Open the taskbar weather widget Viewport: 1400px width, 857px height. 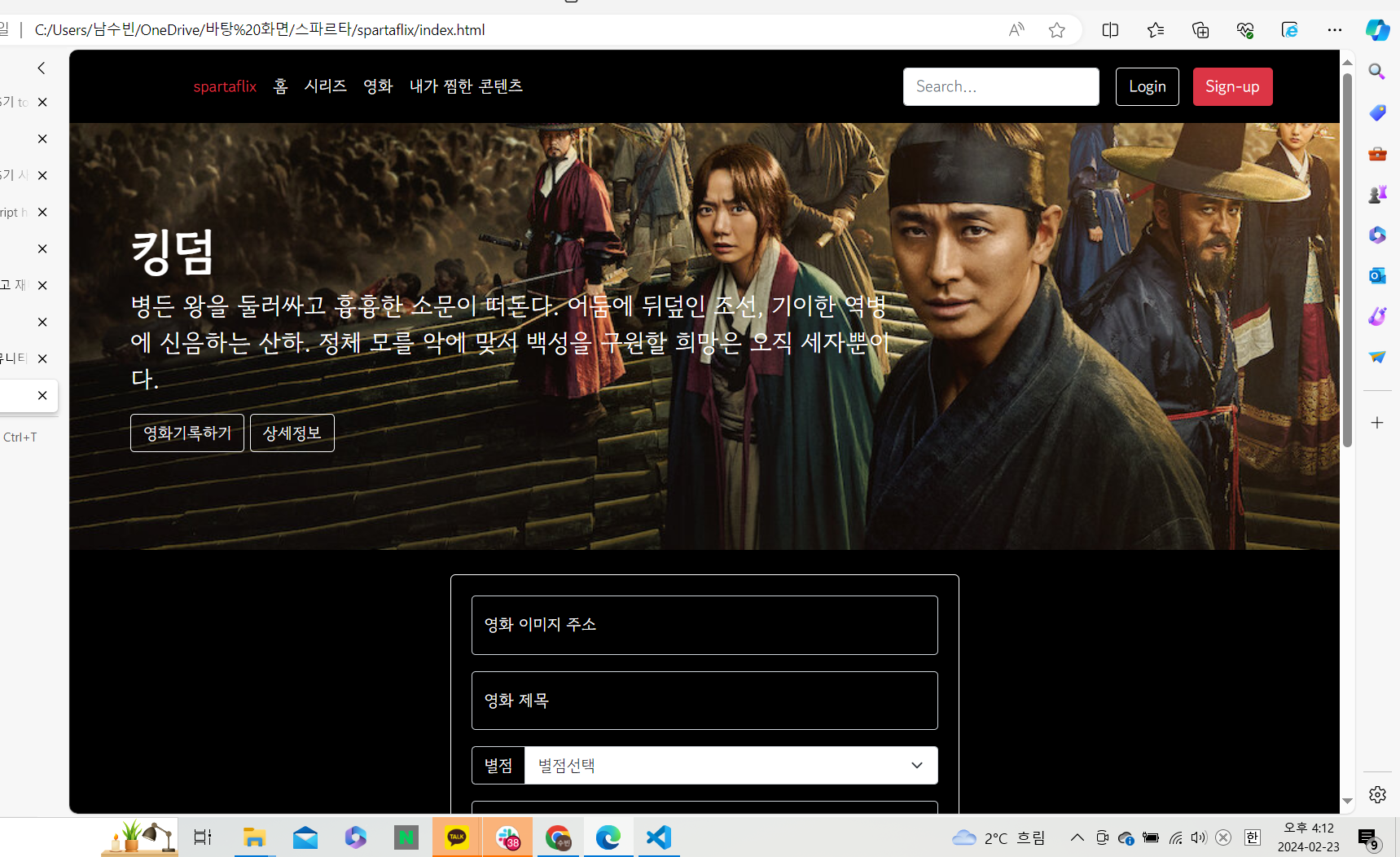998,837
